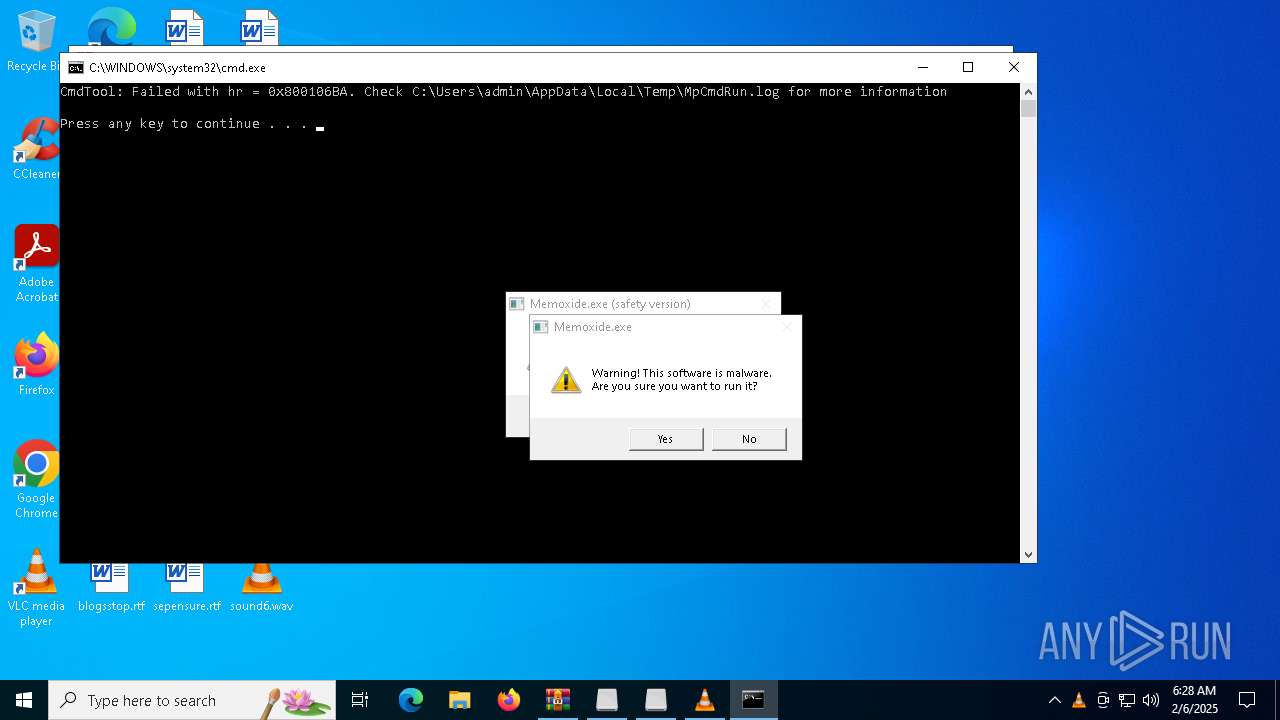Image resolution: width=1280 pixels, height=720 pixels.
Task: Open clock showing 6:28 AM
Action: pyautogui.click(x=1194, y=700)
